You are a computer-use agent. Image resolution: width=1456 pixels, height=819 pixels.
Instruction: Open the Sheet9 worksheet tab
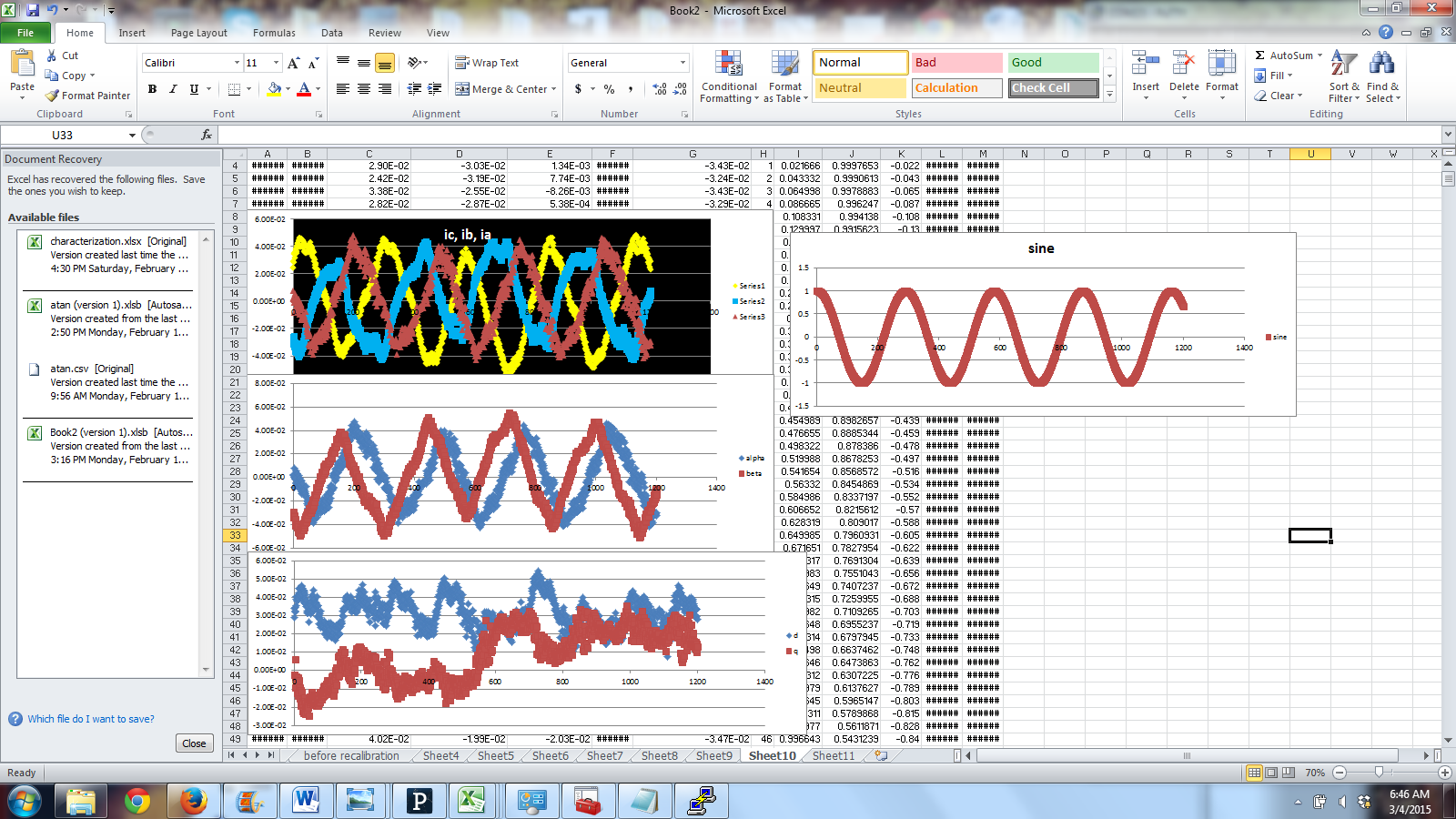[714, 756]
